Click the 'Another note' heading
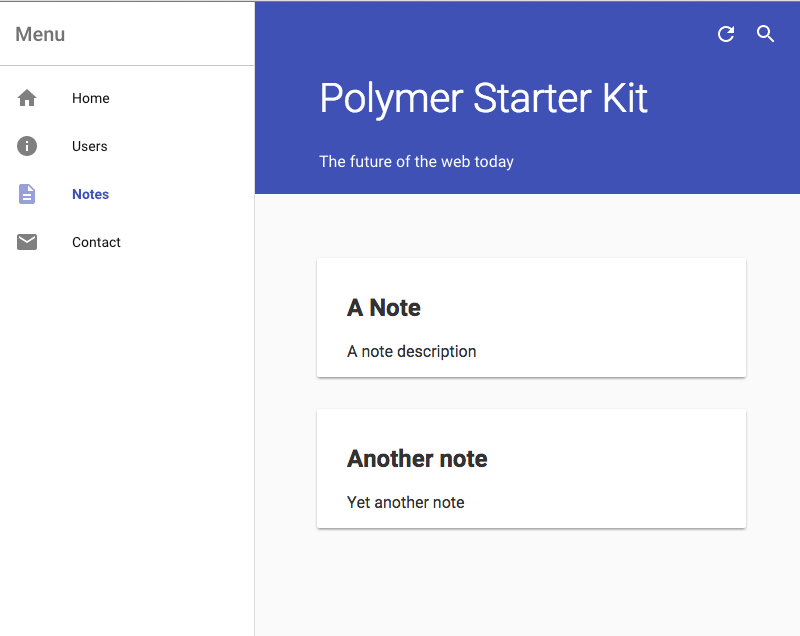Screen dimensions: 800x636 pos(417,459)
